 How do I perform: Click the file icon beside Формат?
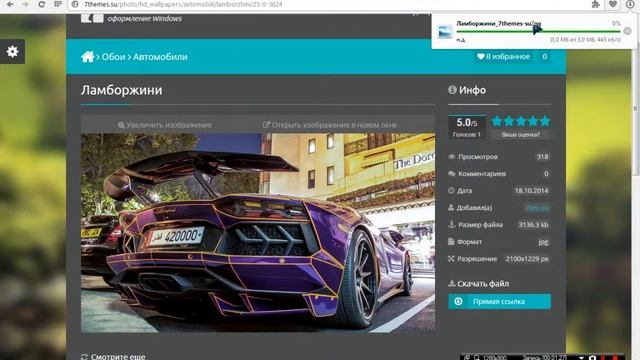(x=451, y=242)
